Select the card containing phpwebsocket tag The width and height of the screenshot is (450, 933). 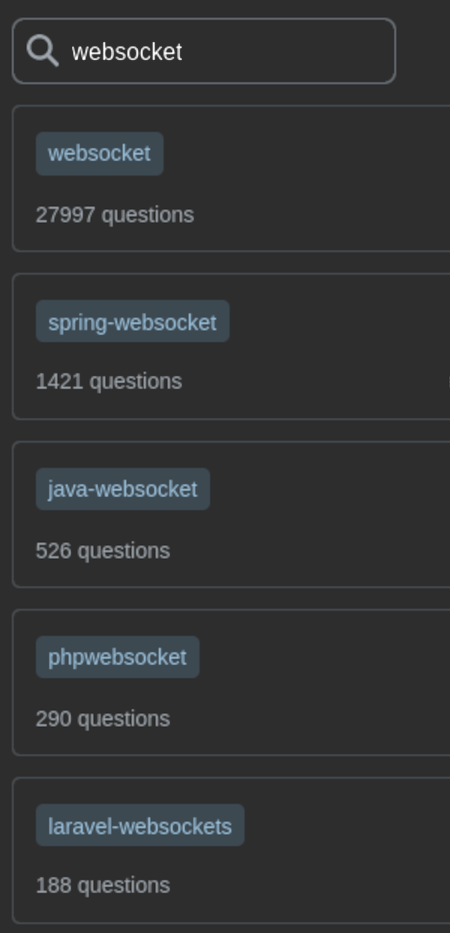(x=231, y=682)
